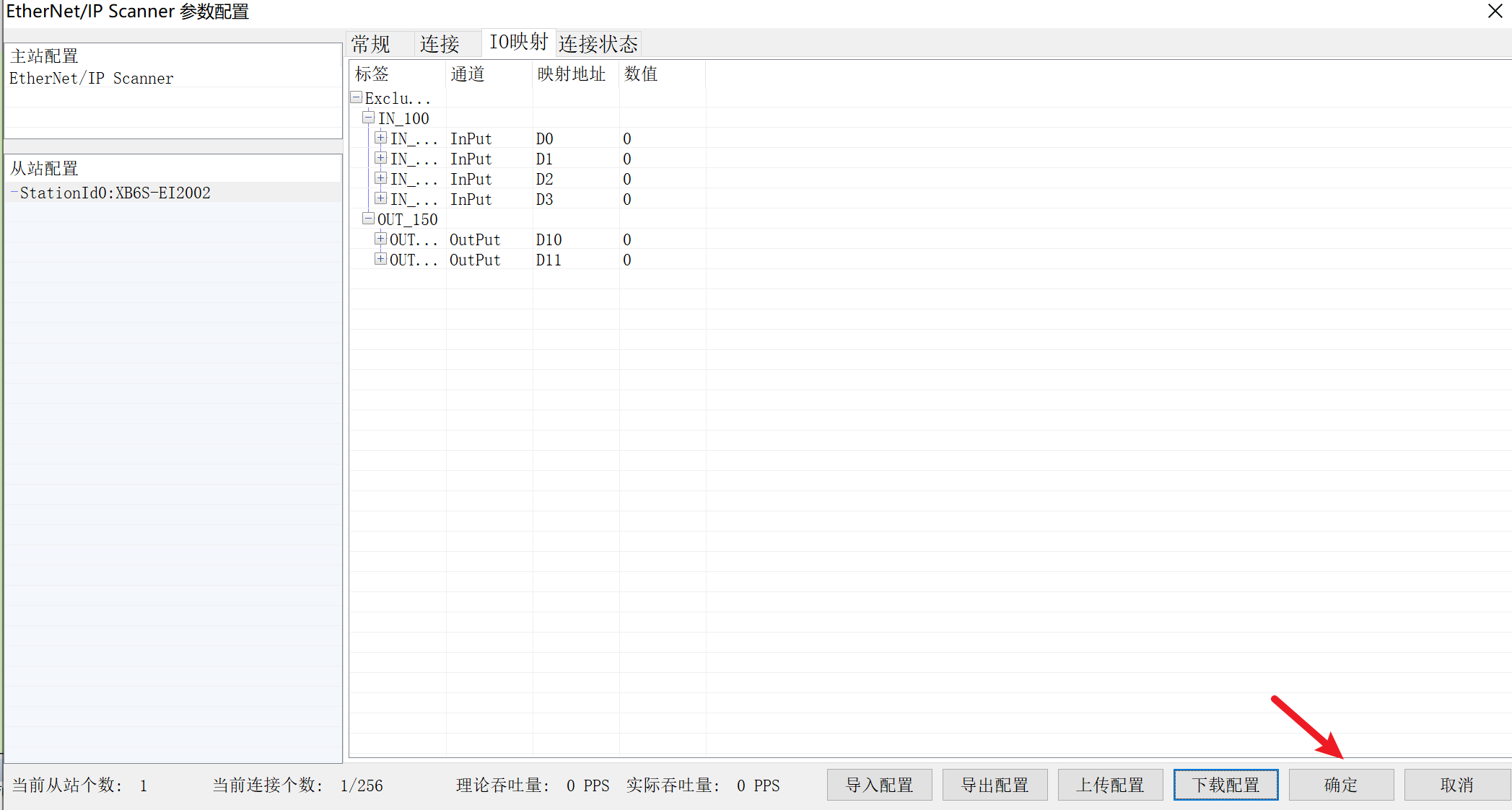Select EtherNet/IP Scanner in master config
The height and width of the screenshot is (810, 1512).
pos(92,78)
